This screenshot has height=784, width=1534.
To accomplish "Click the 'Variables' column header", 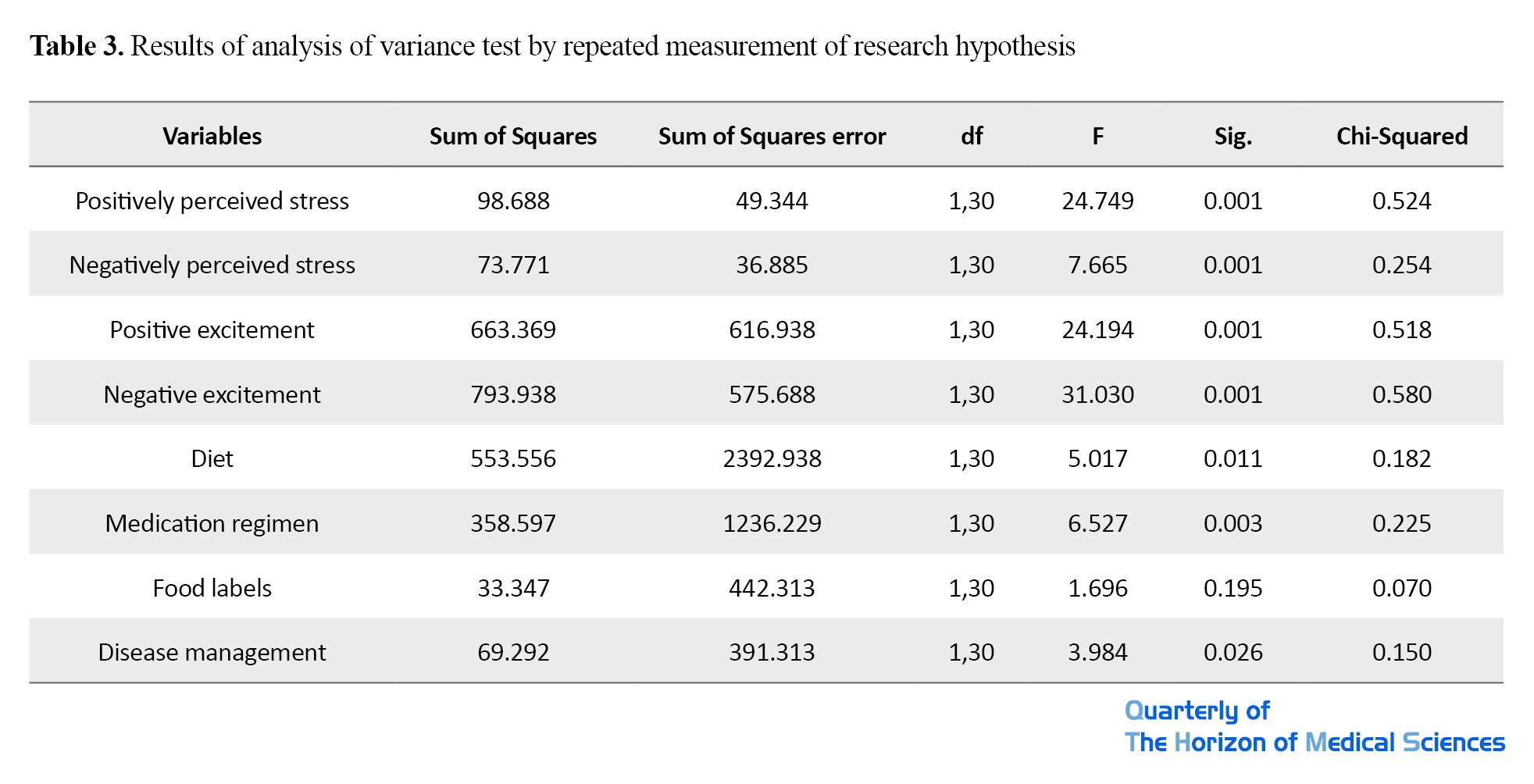I will pyautogui.click(x=212, y=136).
